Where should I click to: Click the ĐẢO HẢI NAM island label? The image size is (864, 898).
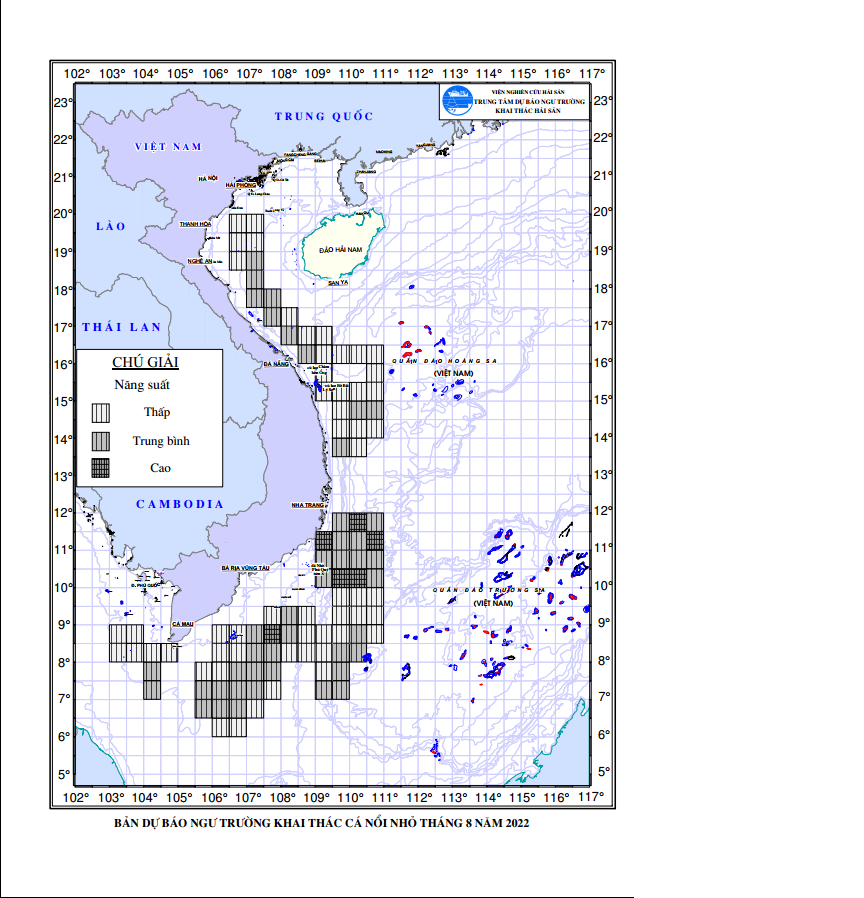pyautogui.click(x=341, y=250)
